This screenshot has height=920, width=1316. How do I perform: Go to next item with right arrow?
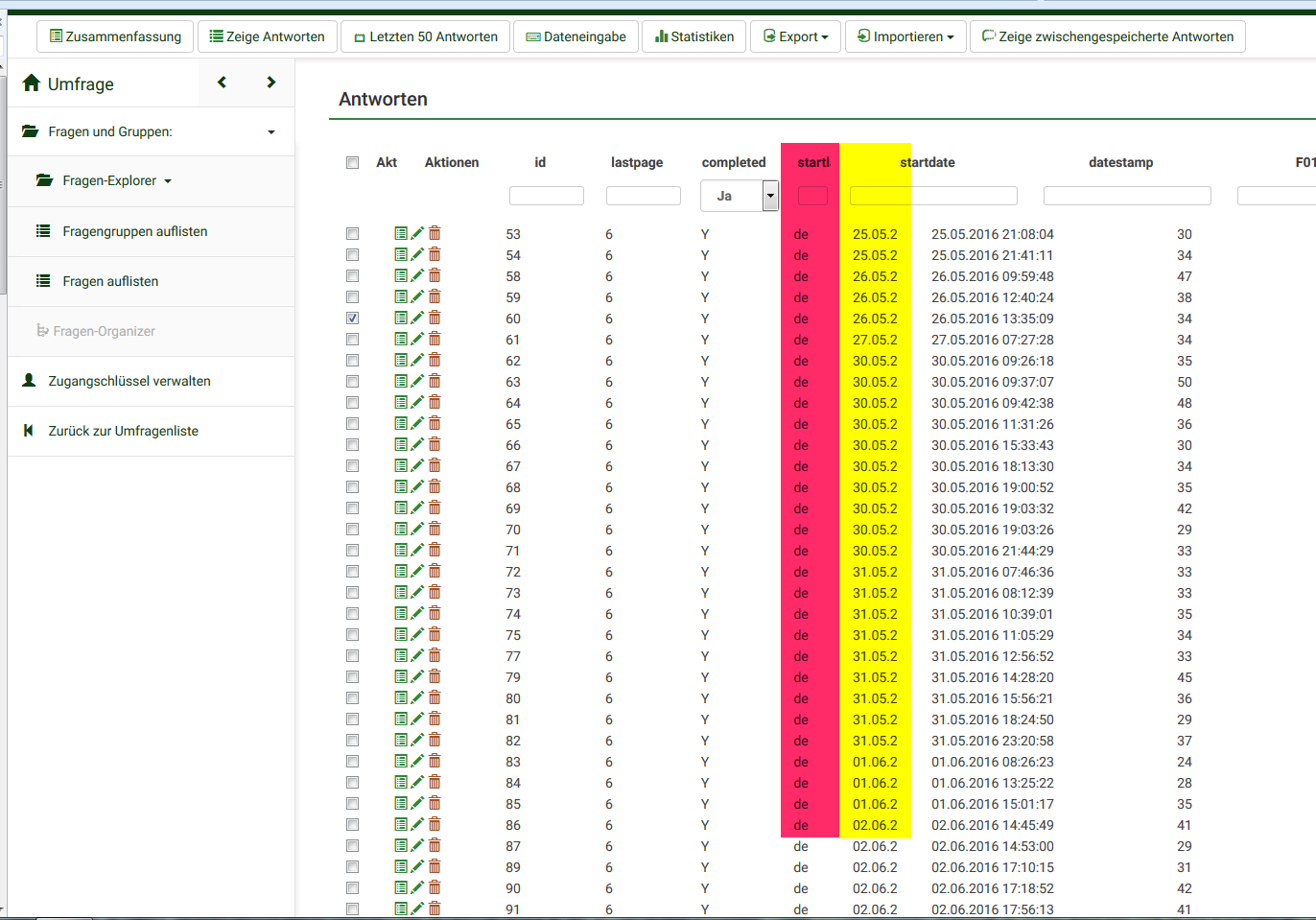point(271,83)
